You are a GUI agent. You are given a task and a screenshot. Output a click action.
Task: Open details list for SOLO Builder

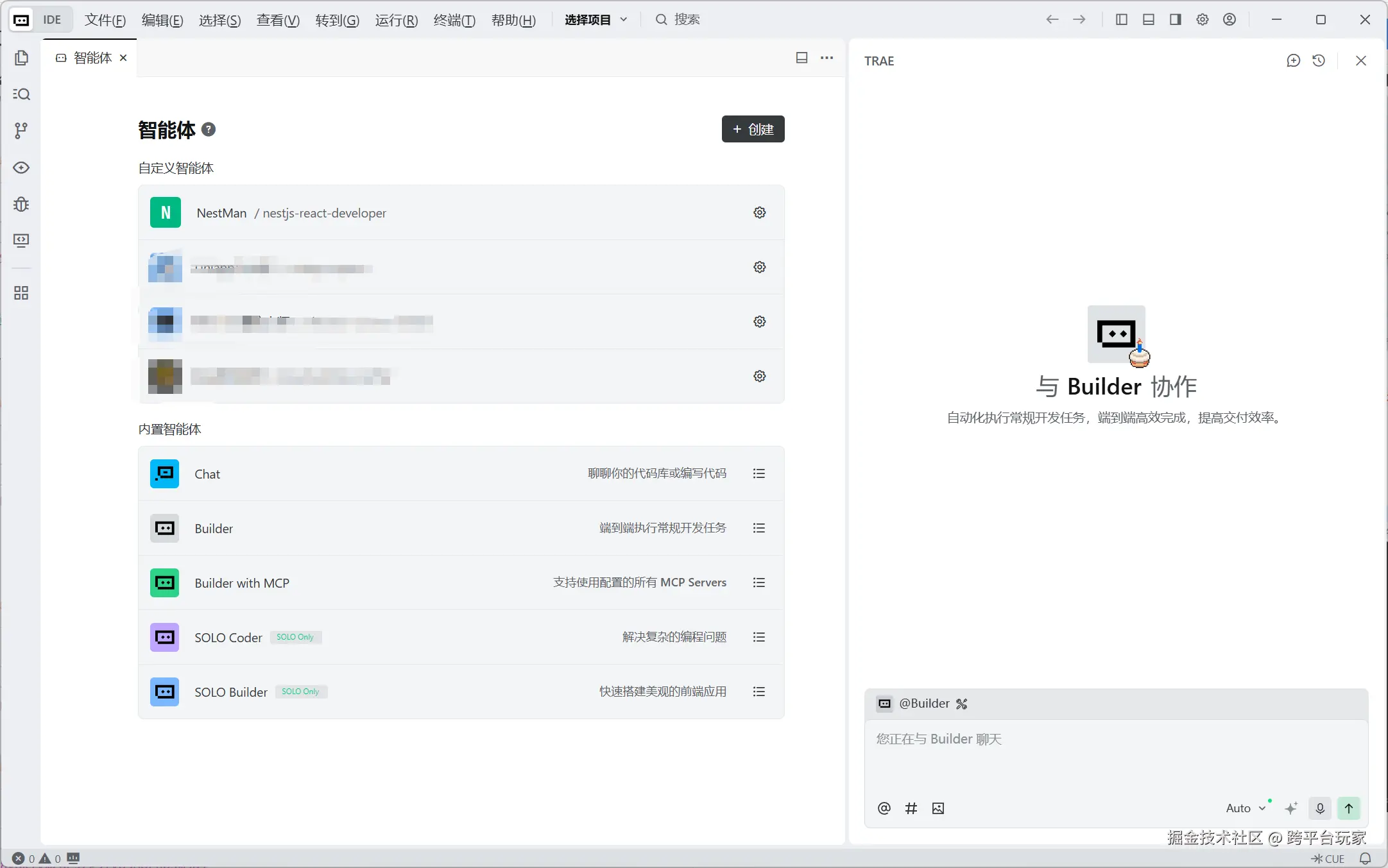point(759,692)
